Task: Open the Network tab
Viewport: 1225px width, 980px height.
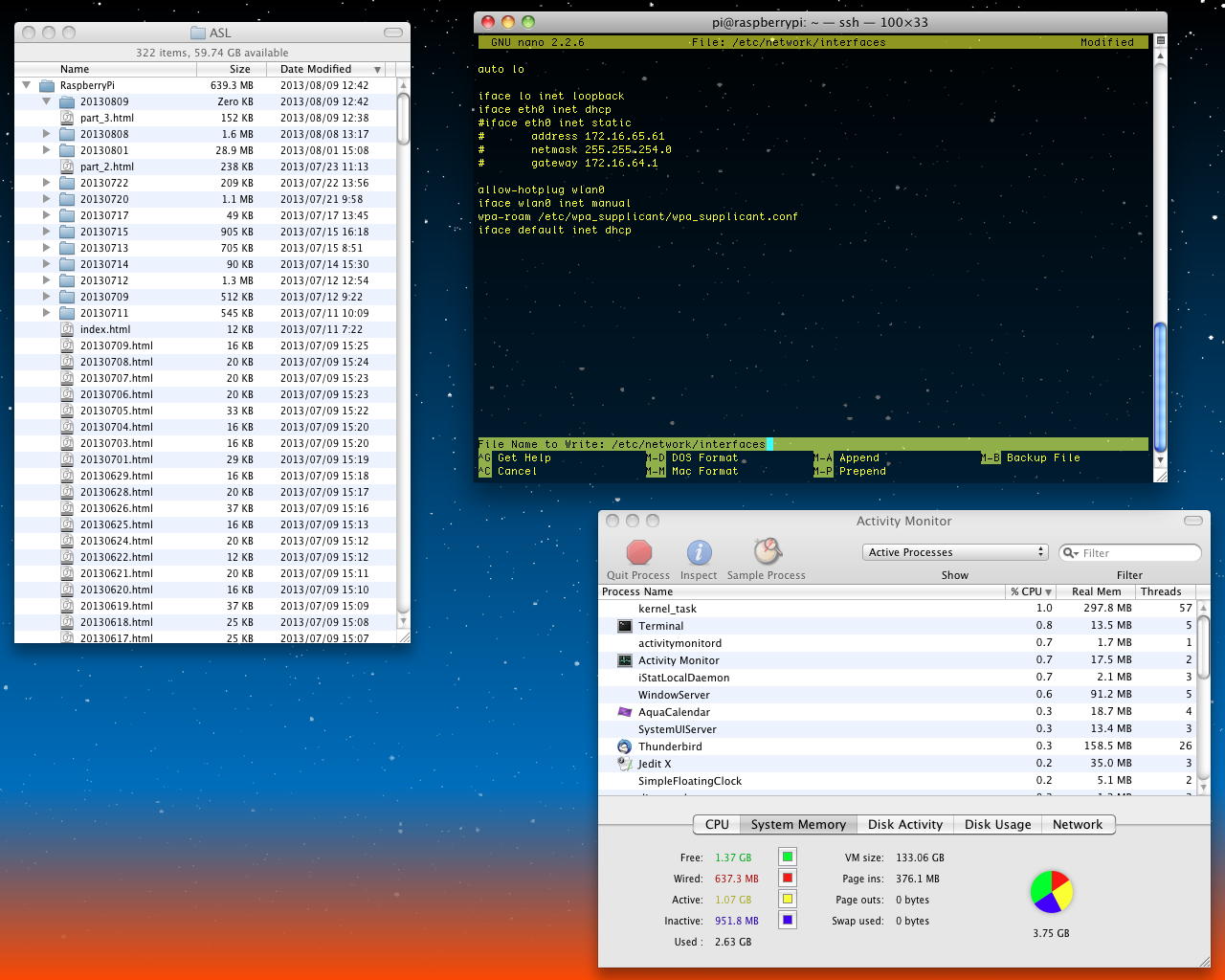Action: tap(1077, 824)
